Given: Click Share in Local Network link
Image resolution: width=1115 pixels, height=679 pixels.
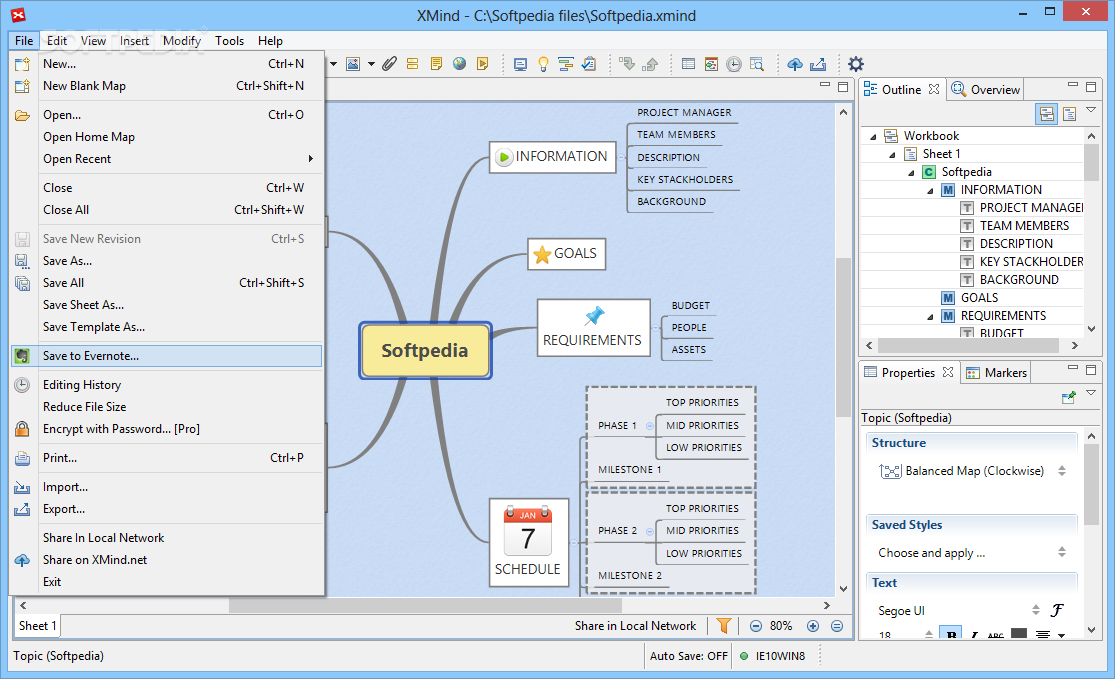Looking at the screenshot, I should coord(635,626).
